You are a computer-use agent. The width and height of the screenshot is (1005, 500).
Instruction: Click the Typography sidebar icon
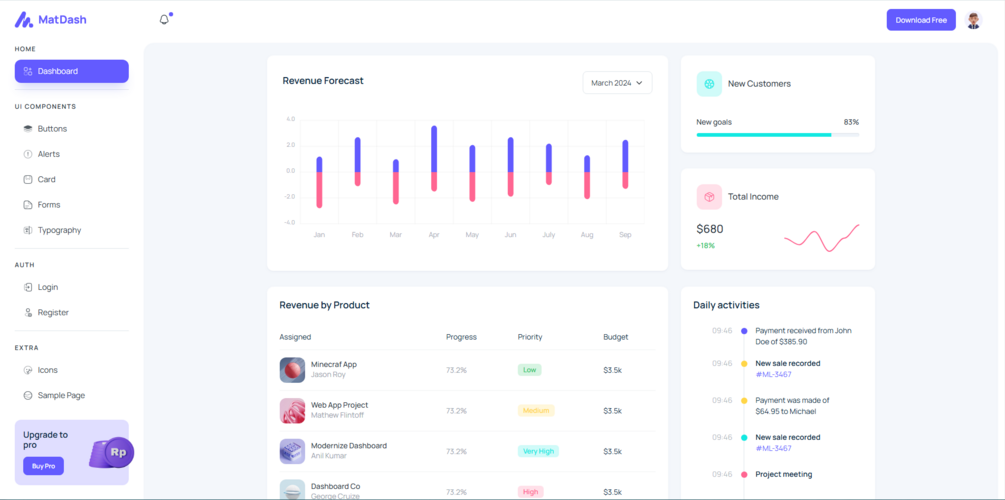click(28, 230)
